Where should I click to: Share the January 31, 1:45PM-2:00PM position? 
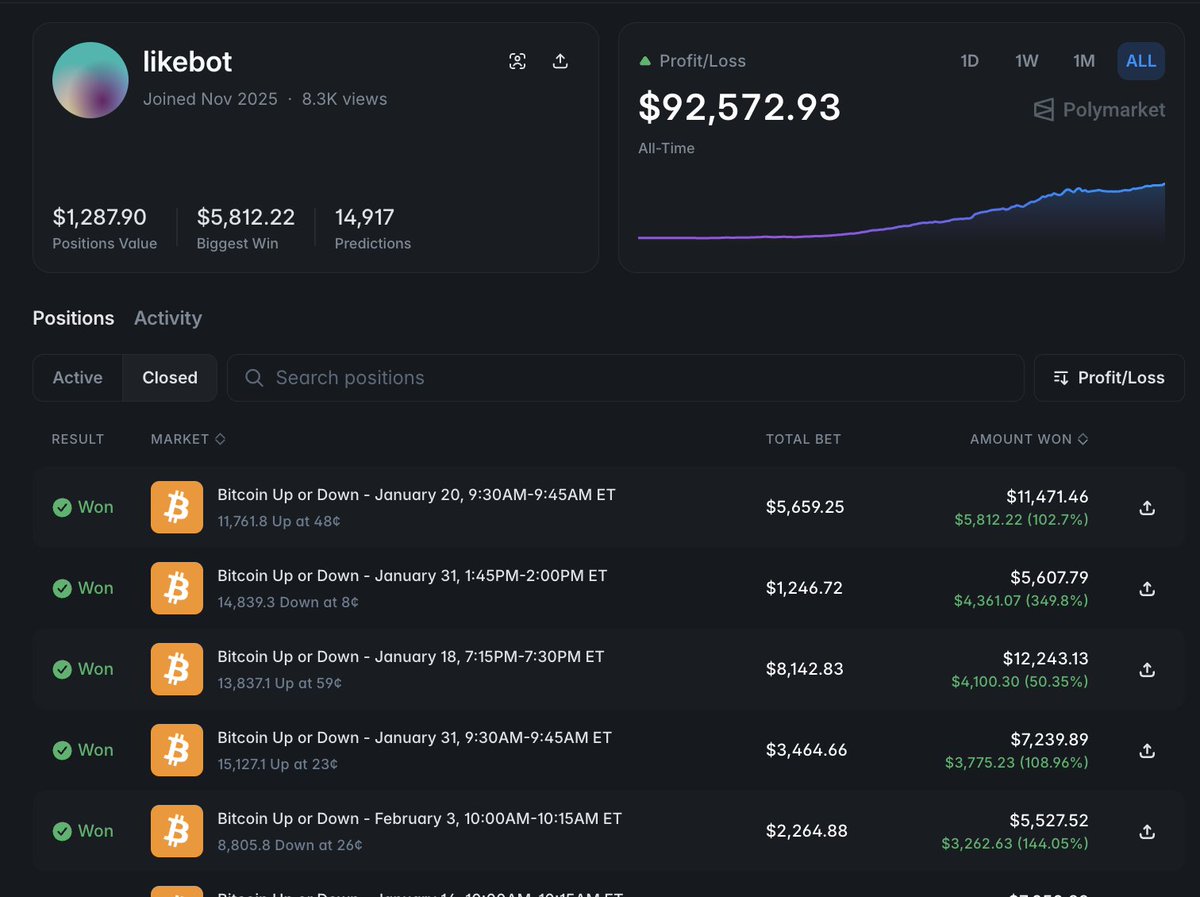click(1147, 588)
